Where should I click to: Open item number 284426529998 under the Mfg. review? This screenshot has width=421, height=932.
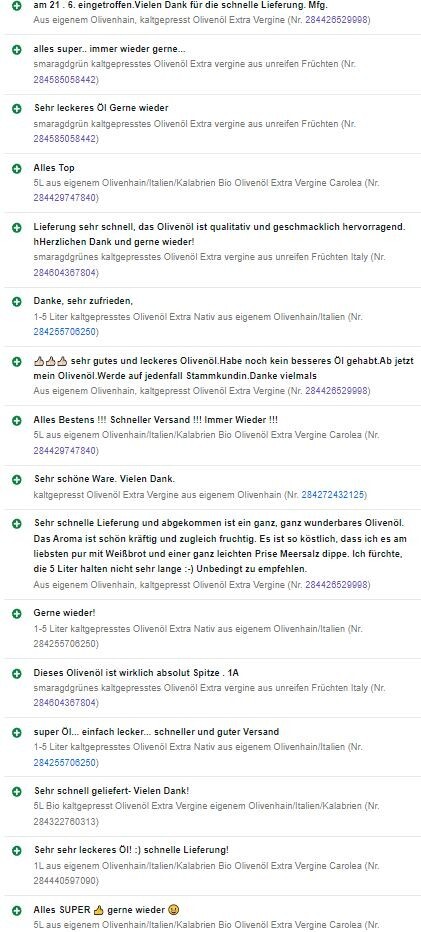click(x=337, y=20)
